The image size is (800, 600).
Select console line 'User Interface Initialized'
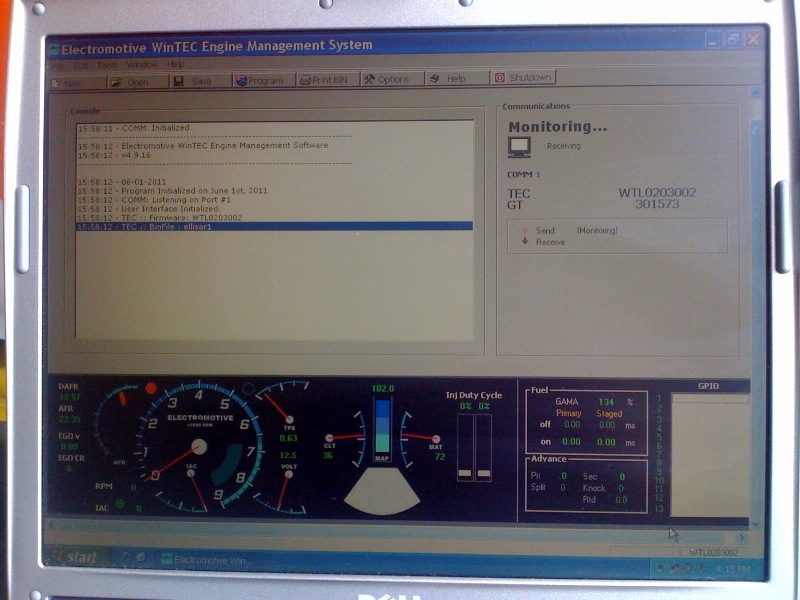[274, 209]
